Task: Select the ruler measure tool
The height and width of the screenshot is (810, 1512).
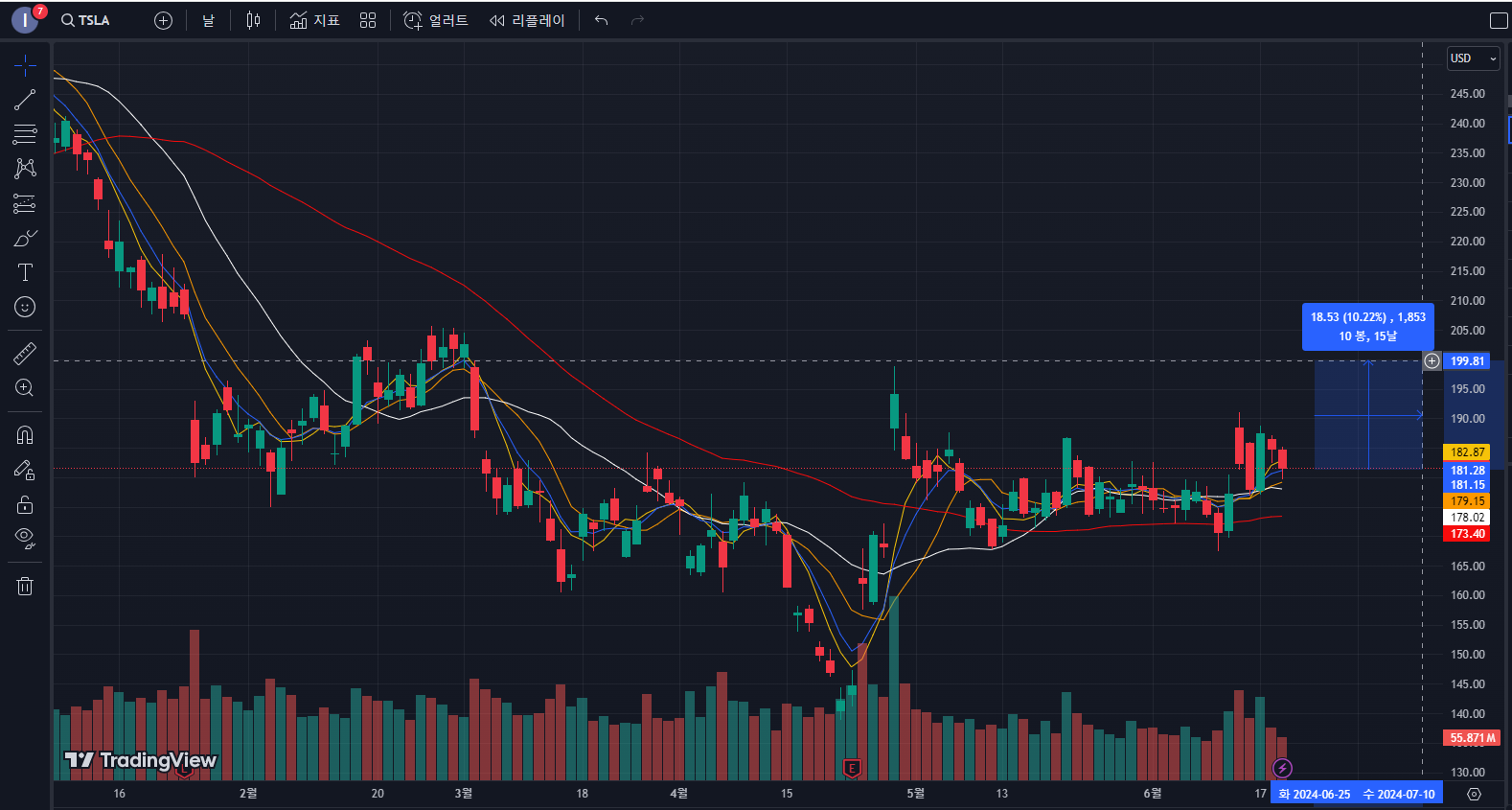Action: pos(25,354)
